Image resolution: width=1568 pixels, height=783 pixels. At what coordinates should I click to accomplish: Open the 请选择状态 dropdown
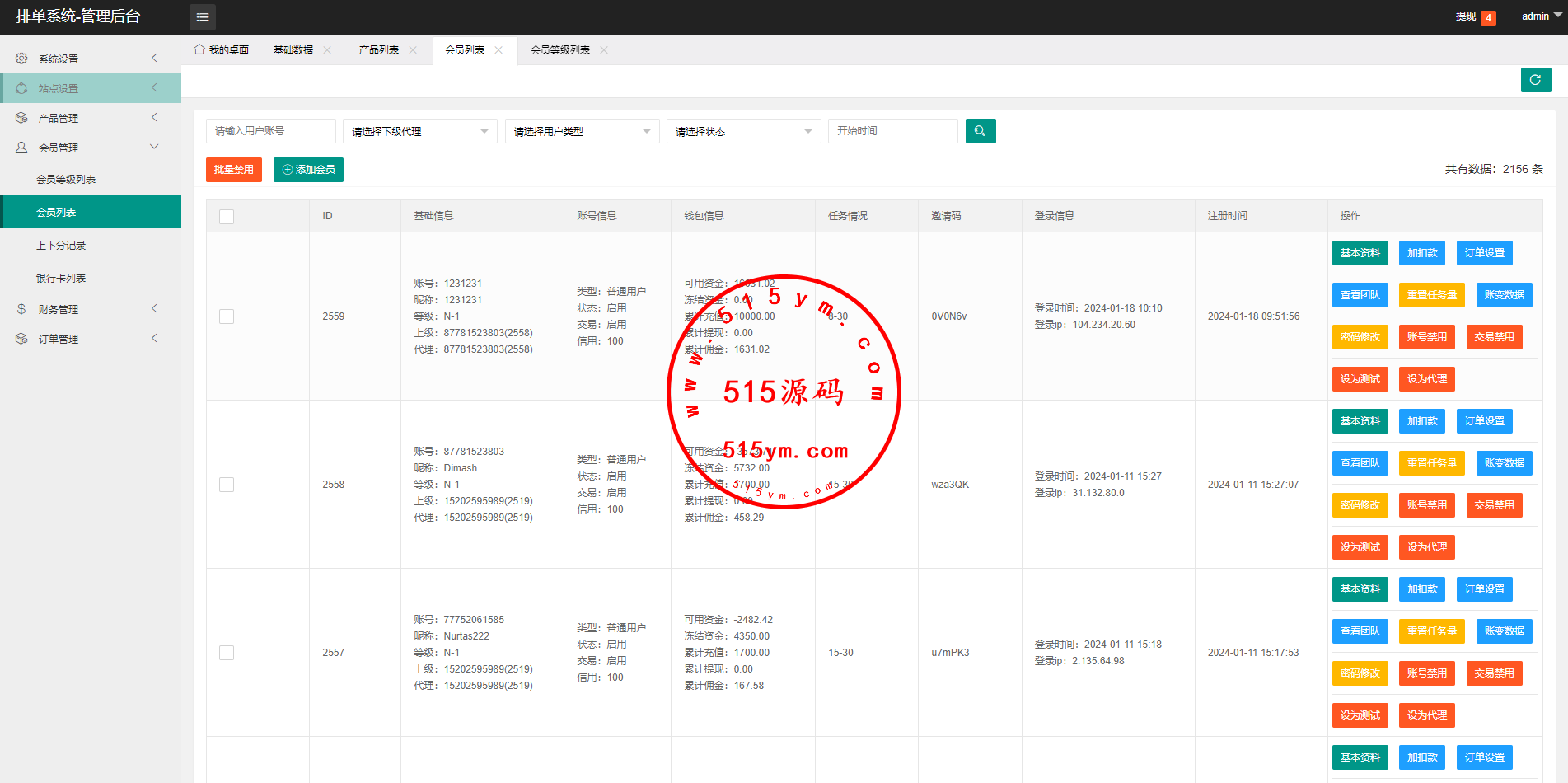coord(743,131)
